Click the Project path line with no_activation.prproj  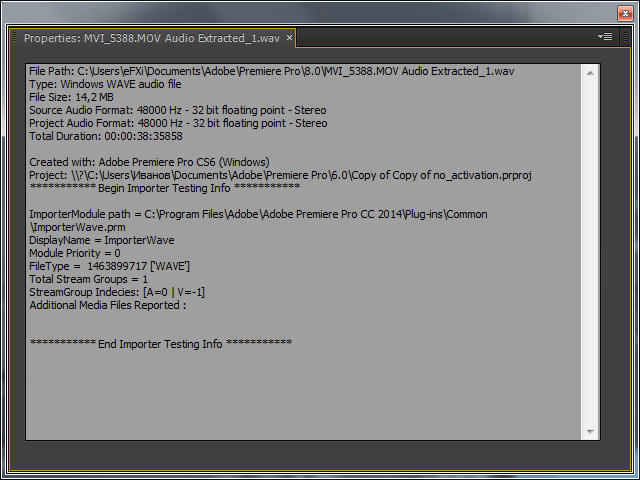coord(280,175)
